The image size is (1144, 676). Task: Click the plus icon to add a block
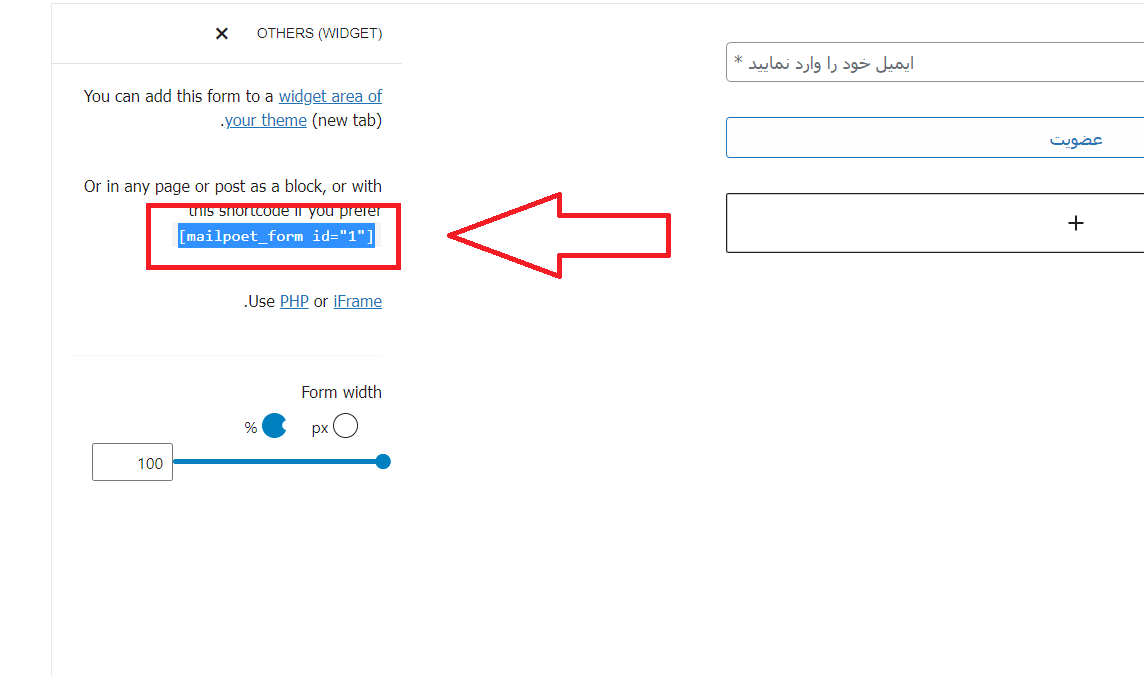[x=1075, y=223]
